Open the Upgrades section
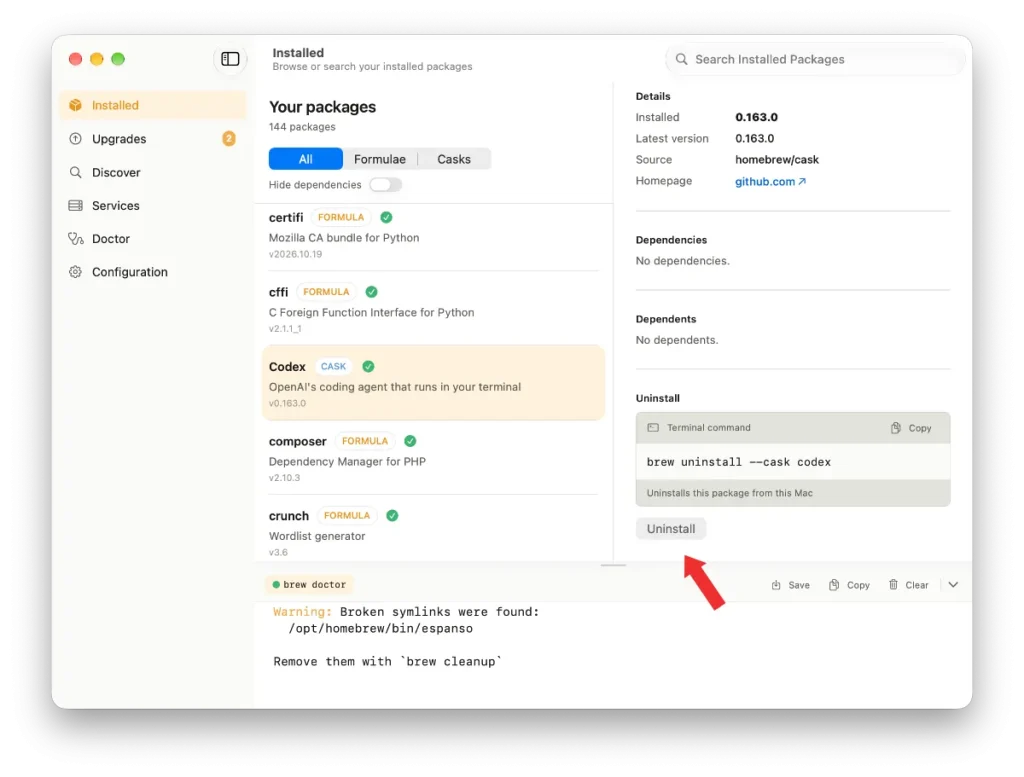1024x777 pixels. pyautogui.click(x=153, y=138)
